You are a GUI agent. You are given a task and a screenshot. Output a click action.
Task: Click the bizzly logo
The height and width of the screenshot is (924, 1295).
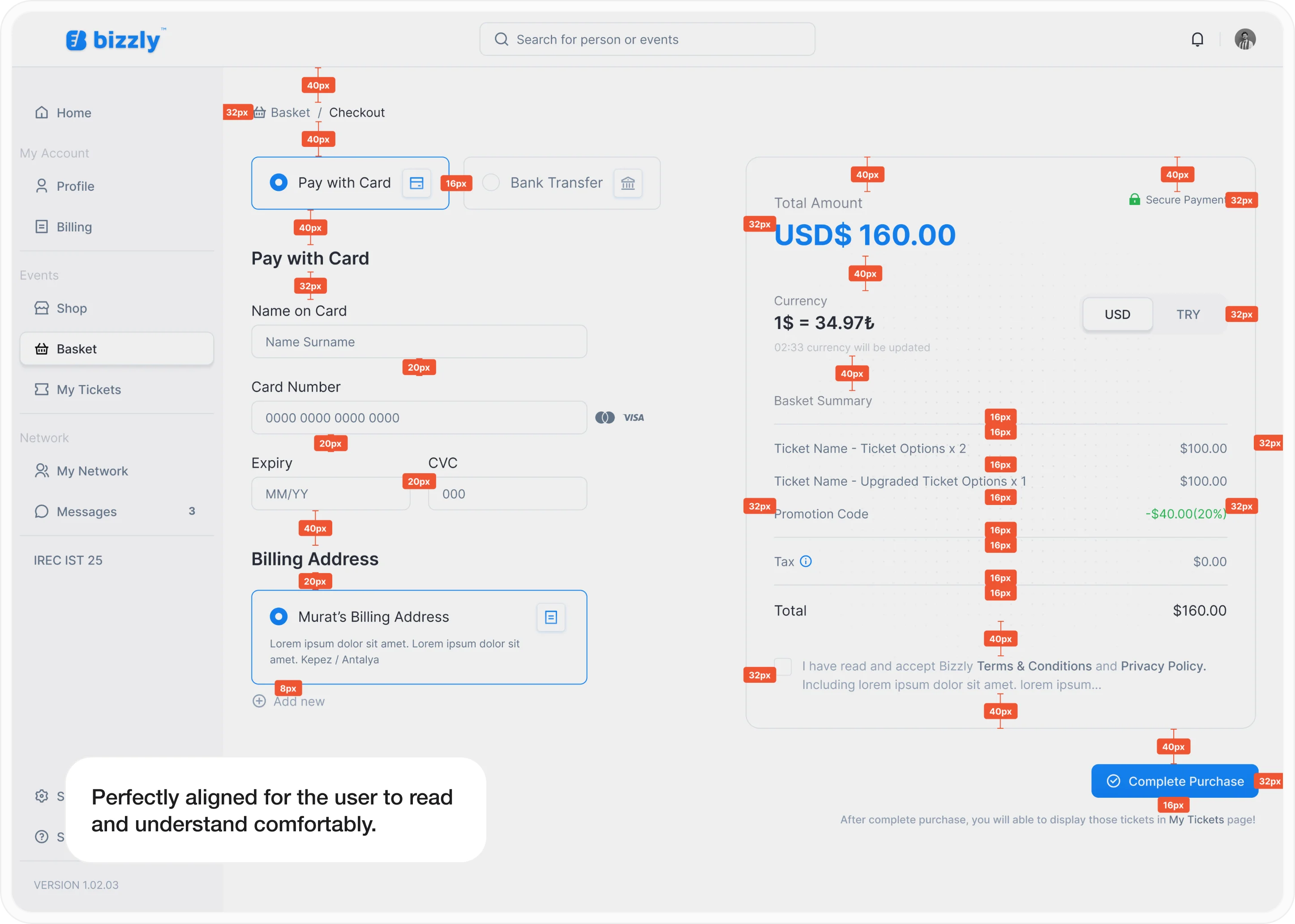(x=116, y=40)
